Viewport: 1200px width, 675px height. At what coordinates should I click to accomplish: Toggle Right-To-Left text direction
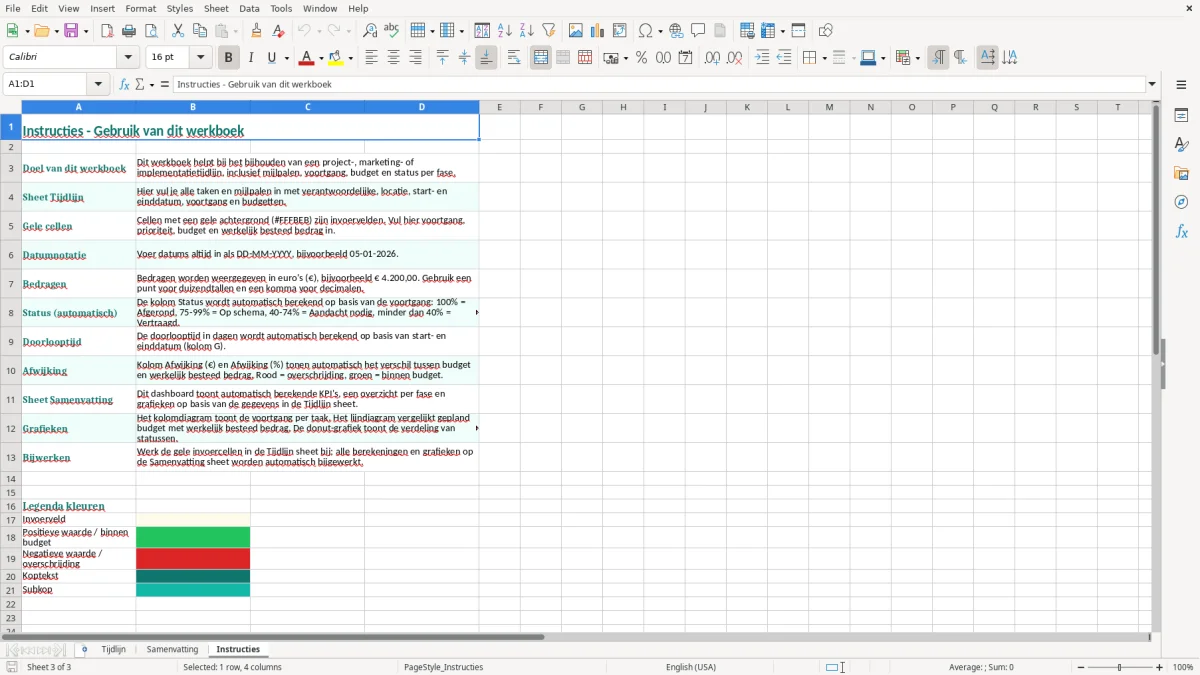tap(960, 58)
